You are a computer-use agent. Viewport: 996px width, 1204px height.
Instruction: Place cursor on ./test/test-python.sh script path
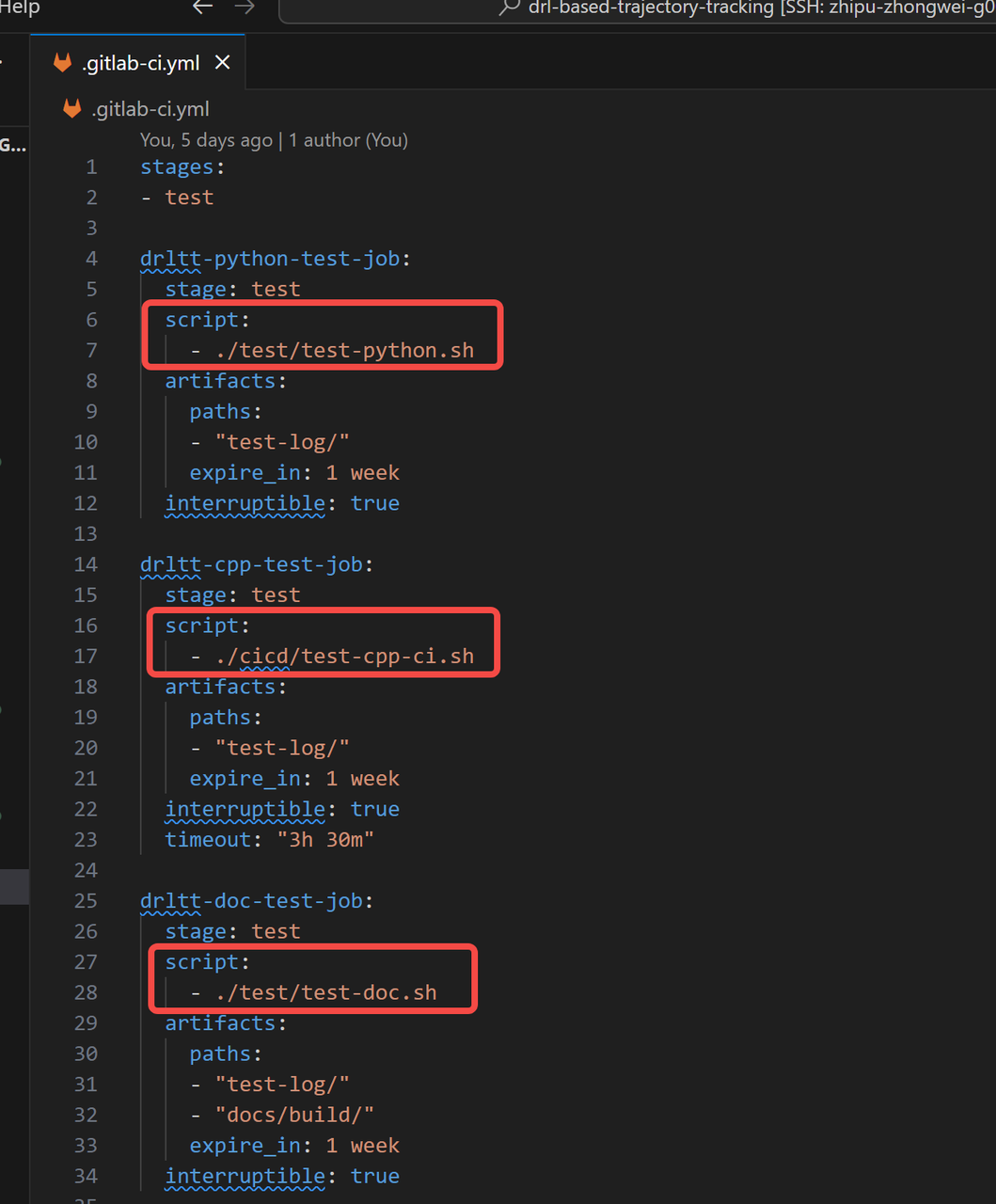[344, 351]
